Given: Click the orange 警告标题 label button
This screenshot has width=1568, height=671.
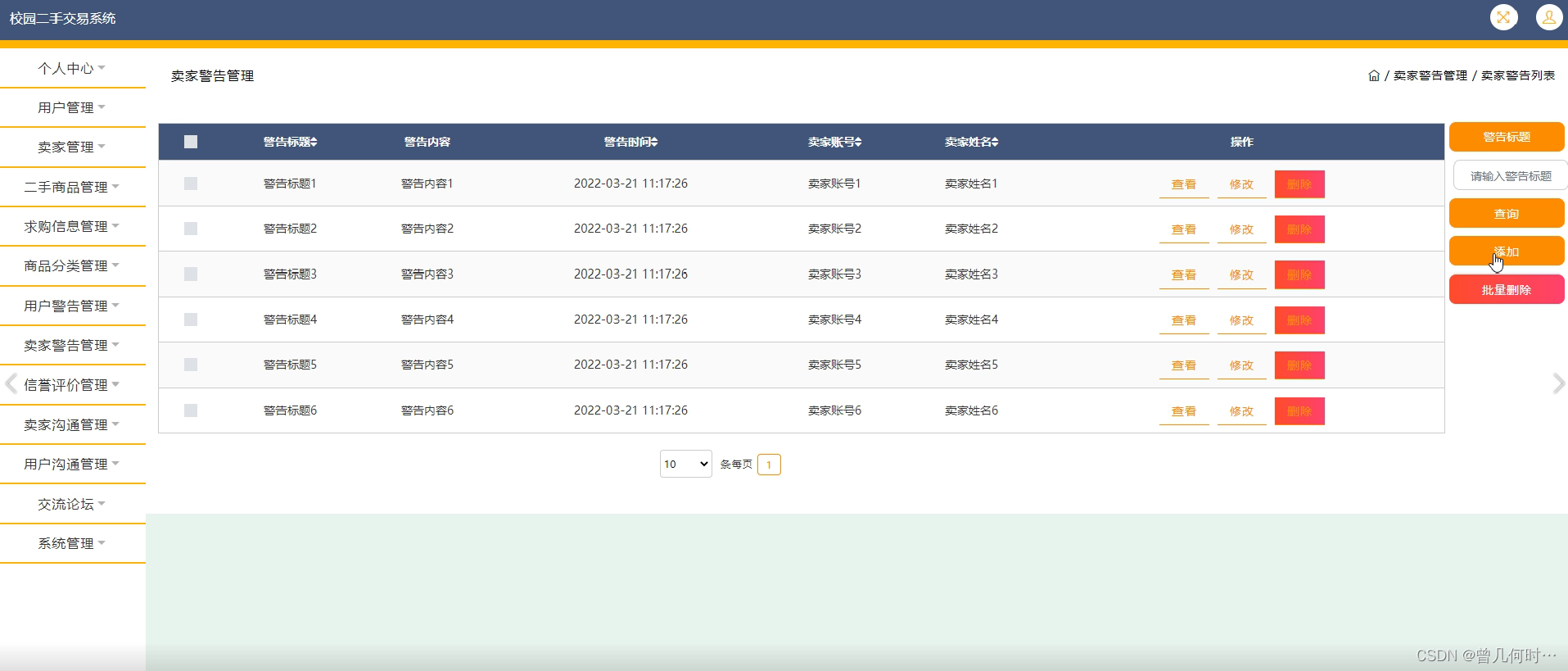Looking at the screenshot, I should point(1507,137).
